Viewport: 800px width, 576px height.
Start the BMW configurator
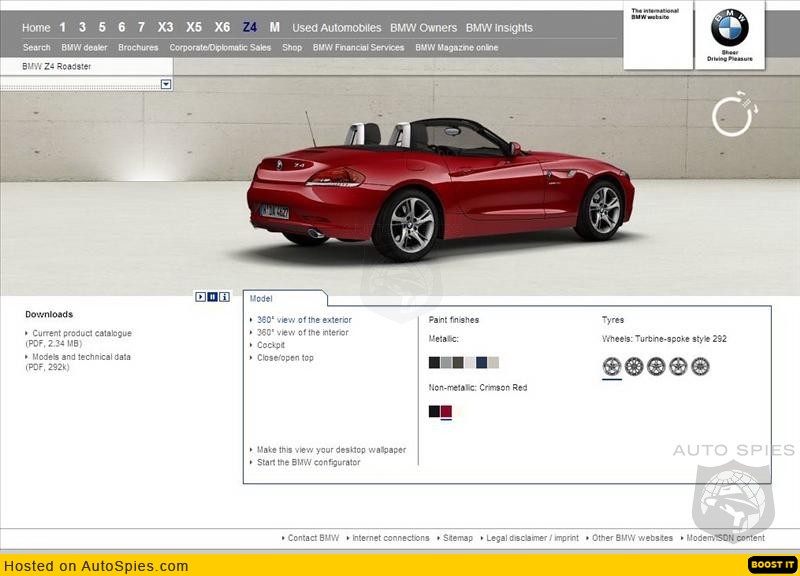pyautogui.click(x=308, y=462)
